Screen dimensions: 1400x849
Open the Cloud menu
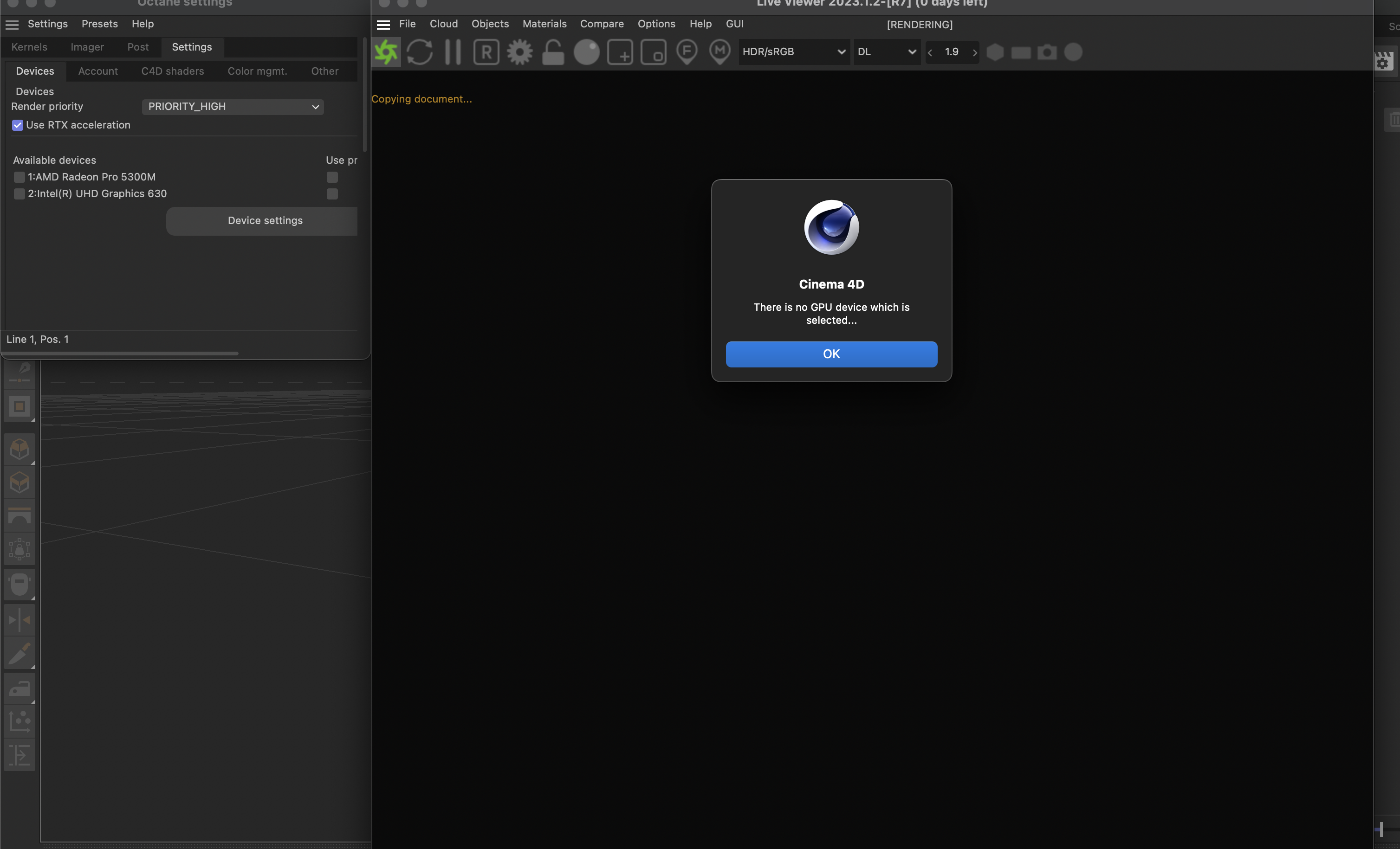click(x=444, y=24)
